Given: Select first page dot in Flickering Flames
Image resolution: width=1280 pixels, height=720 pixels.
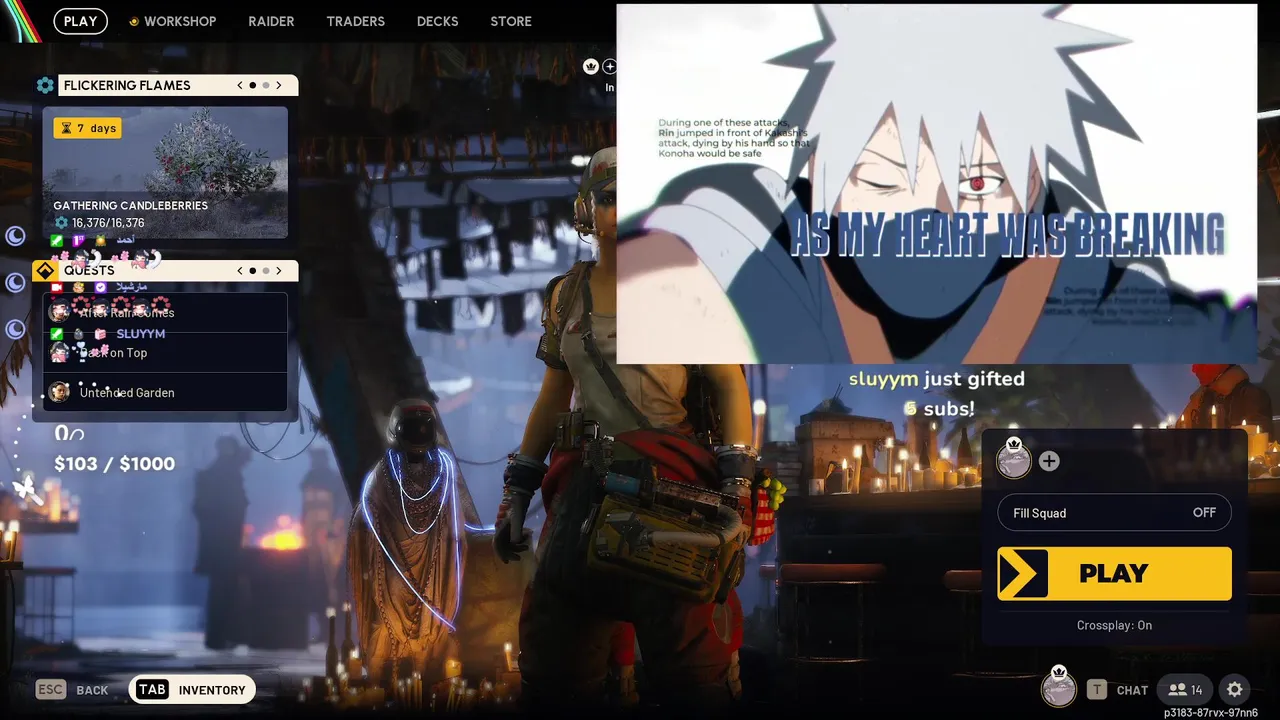Looking at the screenshot, I should (x=252, y=86).
